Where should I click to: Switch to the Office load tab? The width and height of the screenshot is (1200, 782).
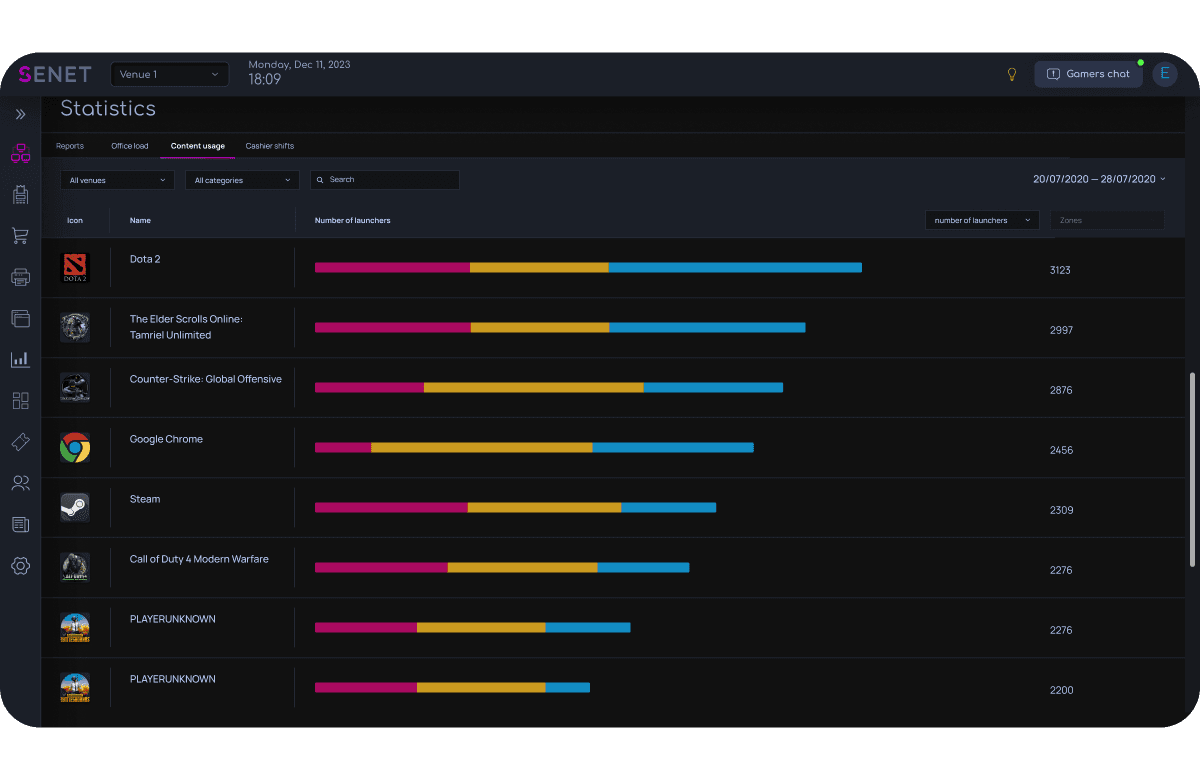pyautogui.click(x=130, y=146)
